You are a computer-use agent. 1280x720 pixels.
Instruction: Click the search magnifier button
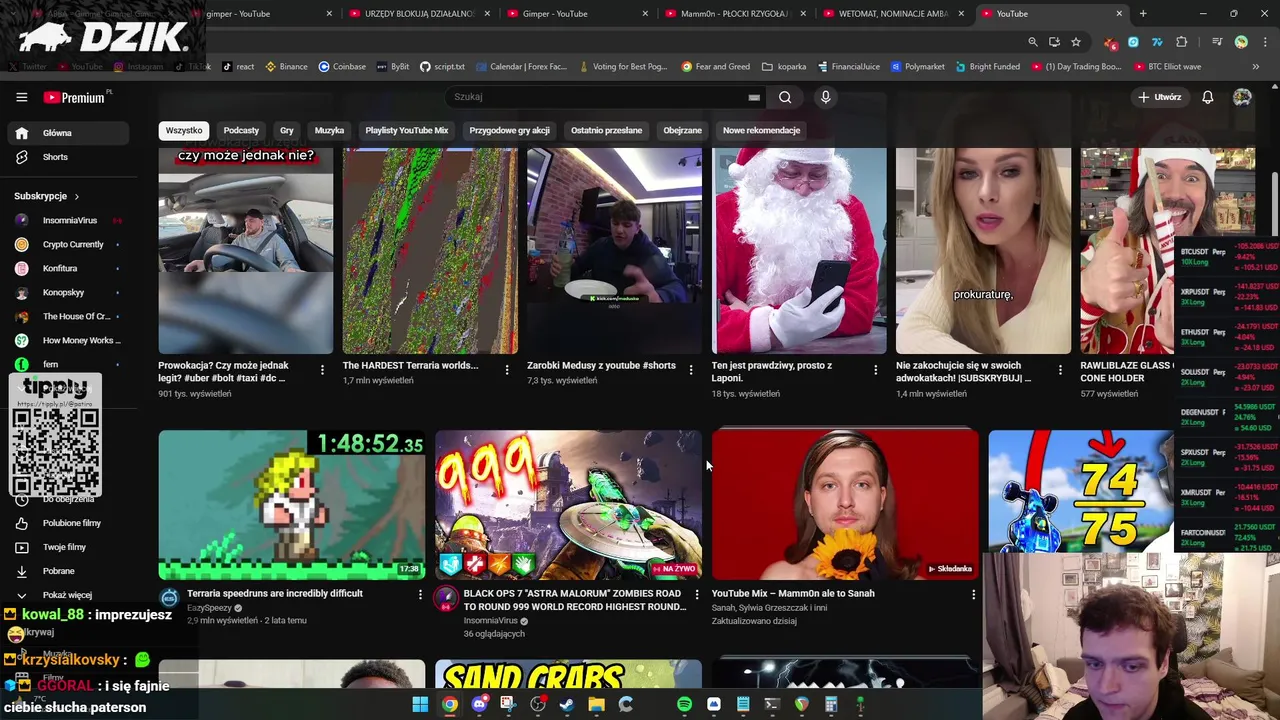(x=785, y=97)
